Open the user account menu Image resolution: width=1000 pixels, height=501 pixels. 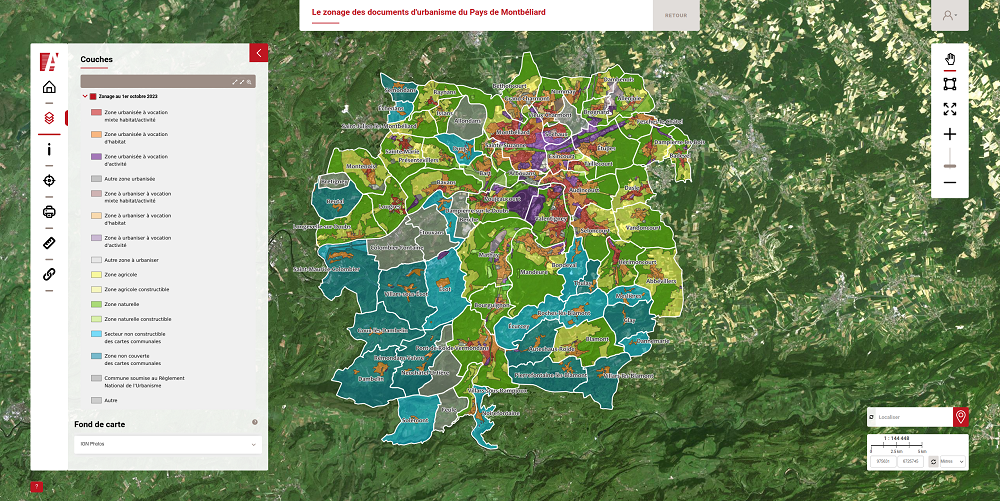click(950, 15)
